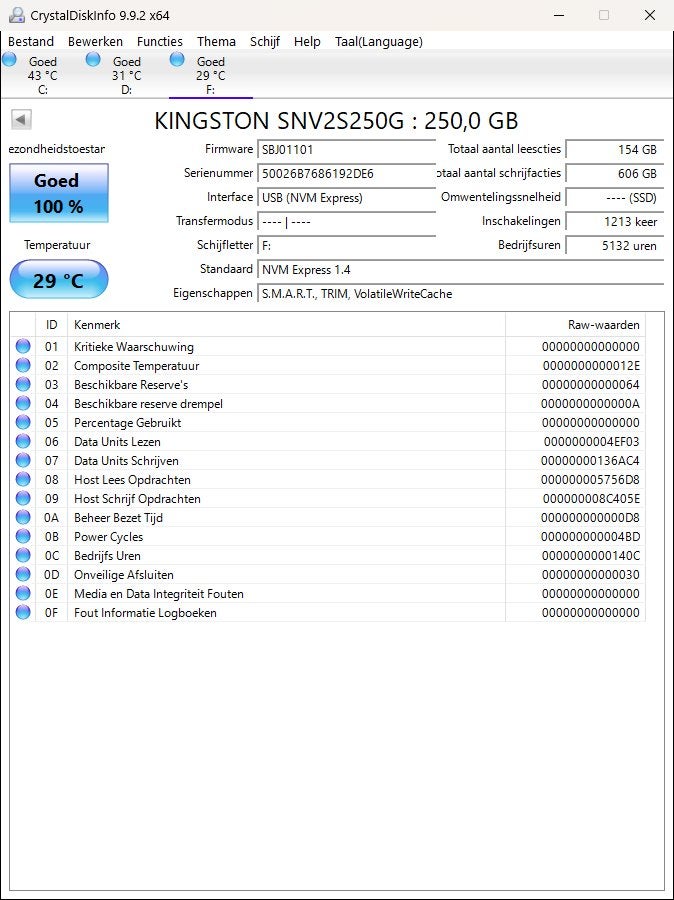
Task: Click the Transfermodus field
Action: click(346, 222)
